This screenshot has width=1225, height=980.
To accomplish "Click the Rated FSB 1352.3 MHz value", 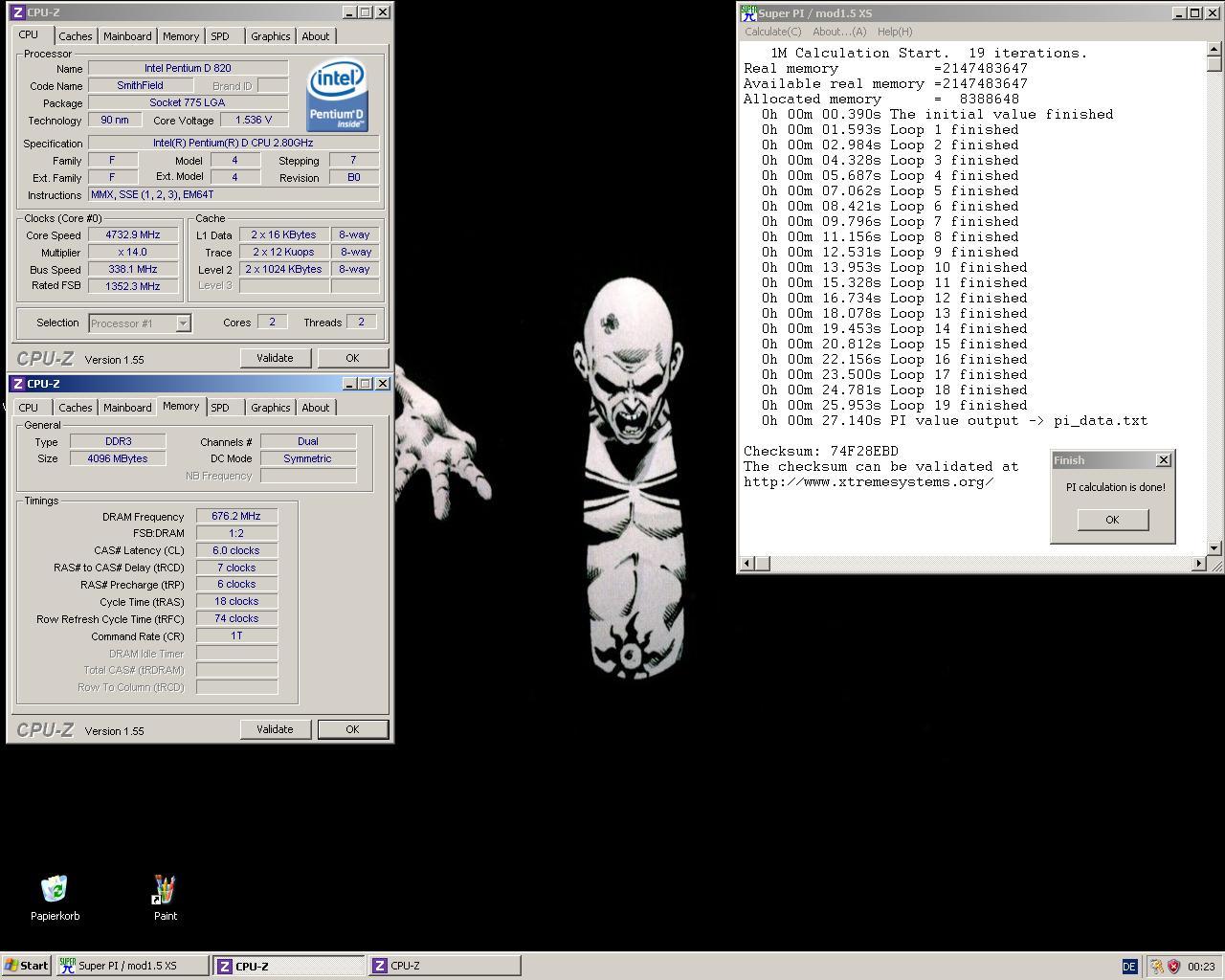I will point(133,286).
